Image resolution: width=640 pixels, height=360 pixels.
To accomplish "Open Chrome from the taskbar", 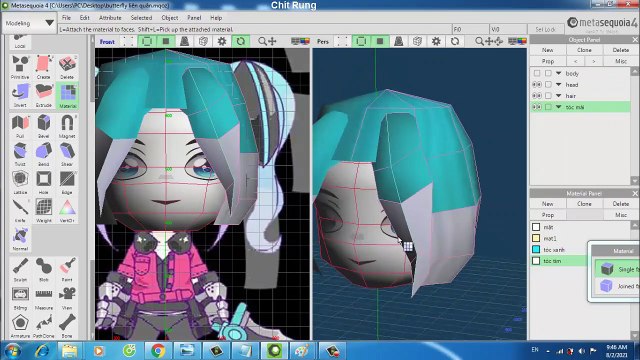I will click(158, 351).
